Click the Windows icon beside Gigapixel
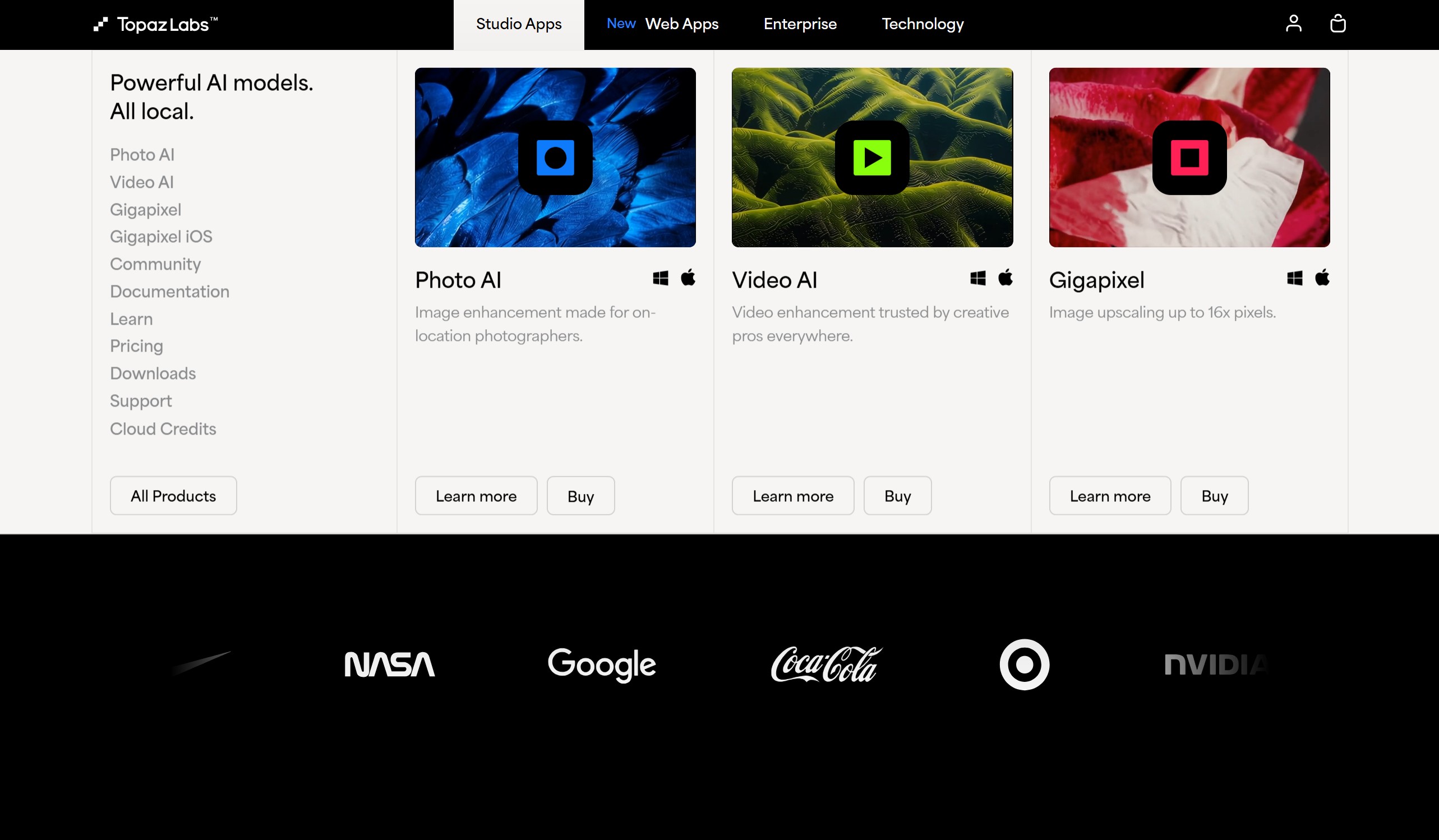The image size is (1439, 840). (1295, 278)
